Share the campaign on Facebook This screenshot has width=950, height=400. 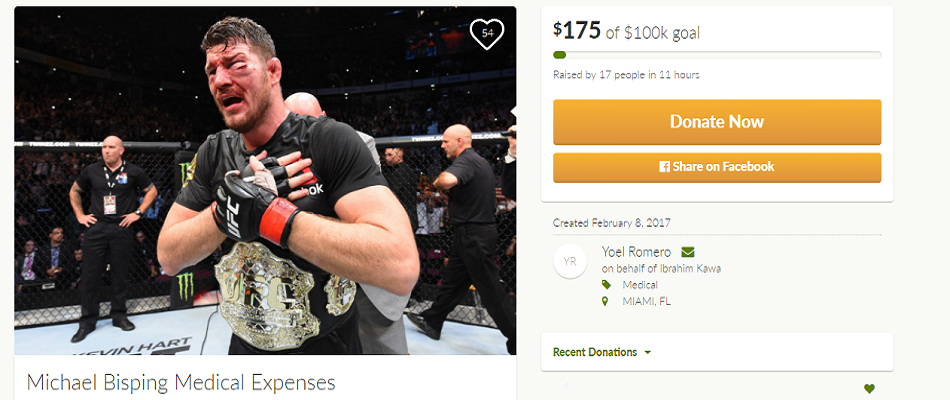coord(717,167)
